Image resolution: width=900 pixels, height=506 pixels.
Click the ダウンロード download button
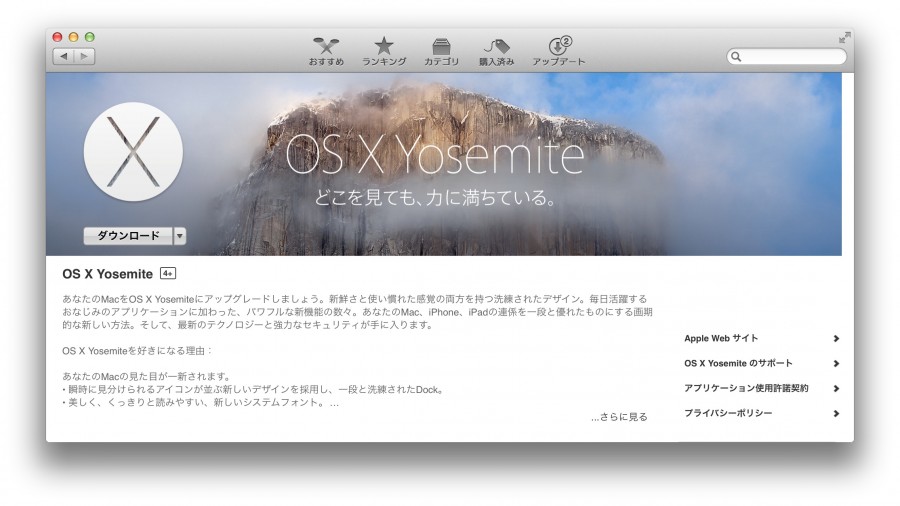128,236
